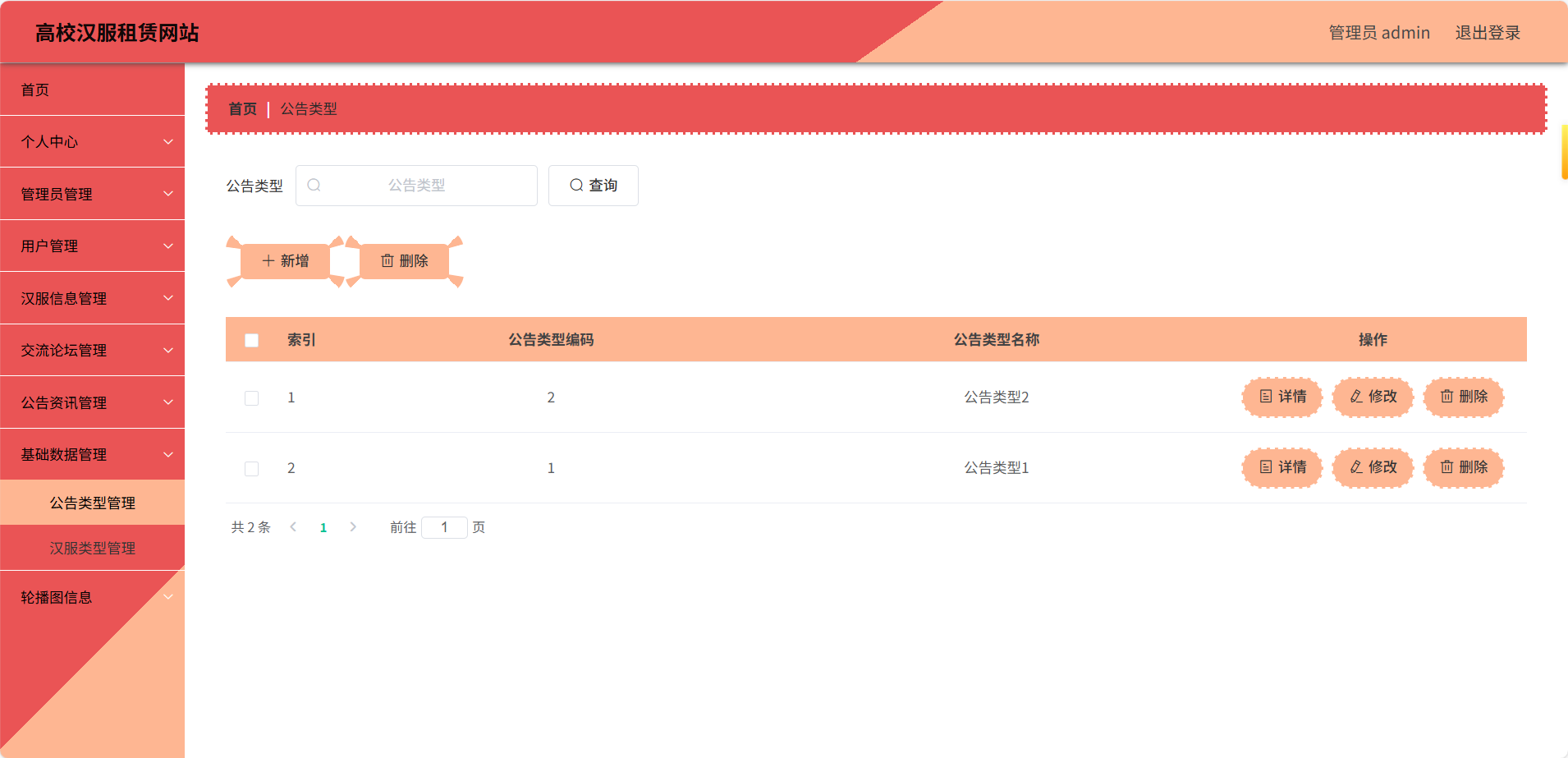
Task: Open 详情 for 公告类型2 row
Action: point(1282,397)
